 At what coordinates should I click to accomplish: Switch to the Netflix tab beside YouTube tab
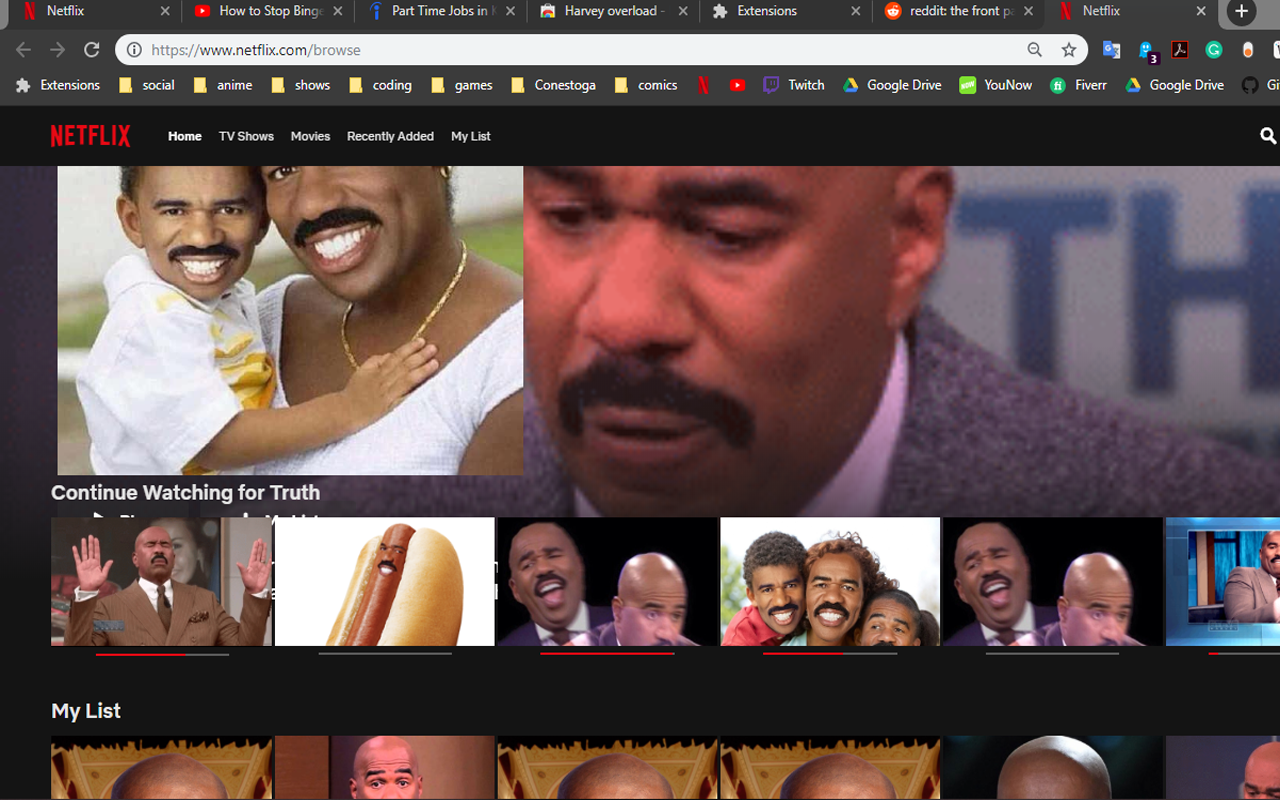tap(95, 12)
